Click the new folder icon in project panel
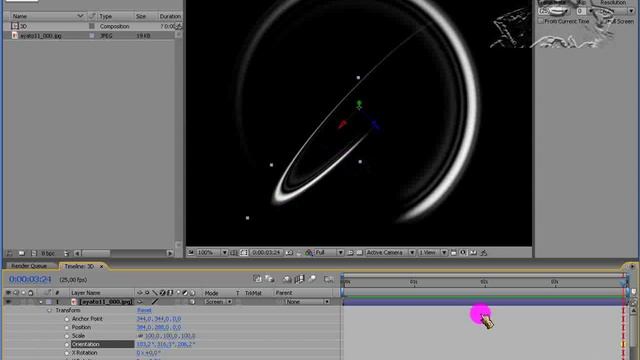The width and height of the screenshot is (640, 360). point(22,253)
